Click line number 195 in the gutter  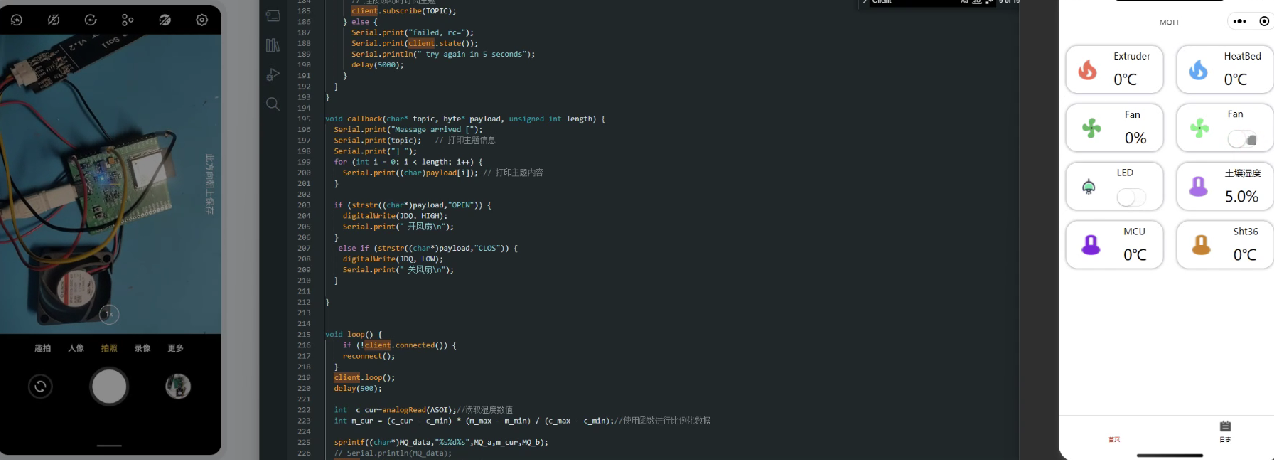tap(303, 119)
